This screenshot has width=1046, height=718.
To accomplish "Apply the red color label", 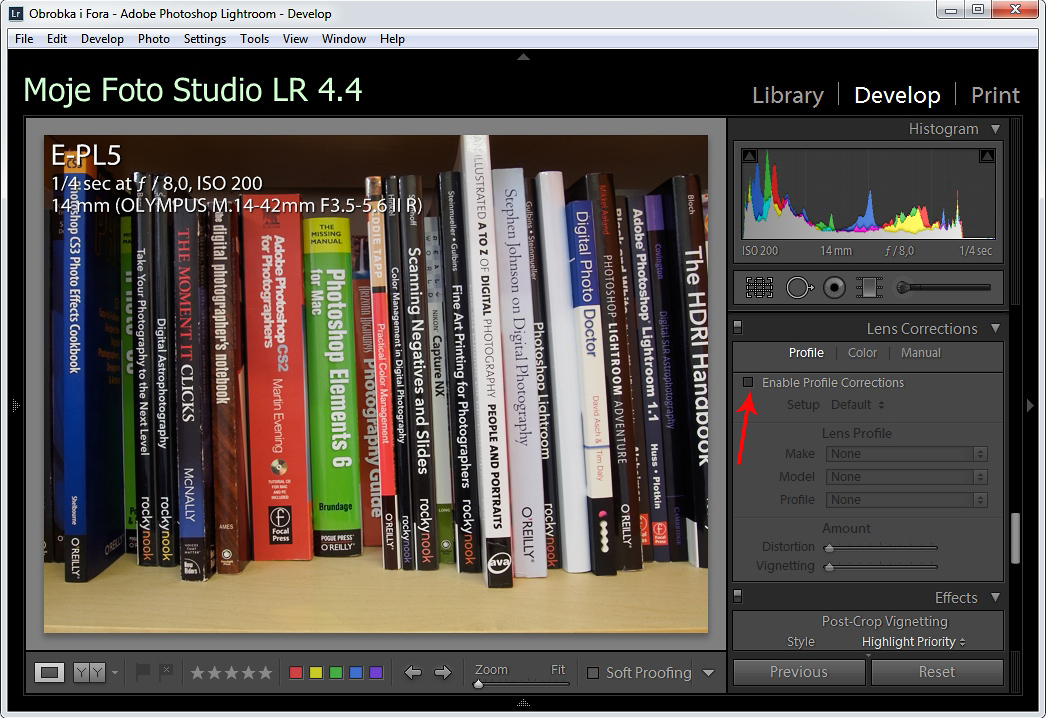I will tap(296, 673).
